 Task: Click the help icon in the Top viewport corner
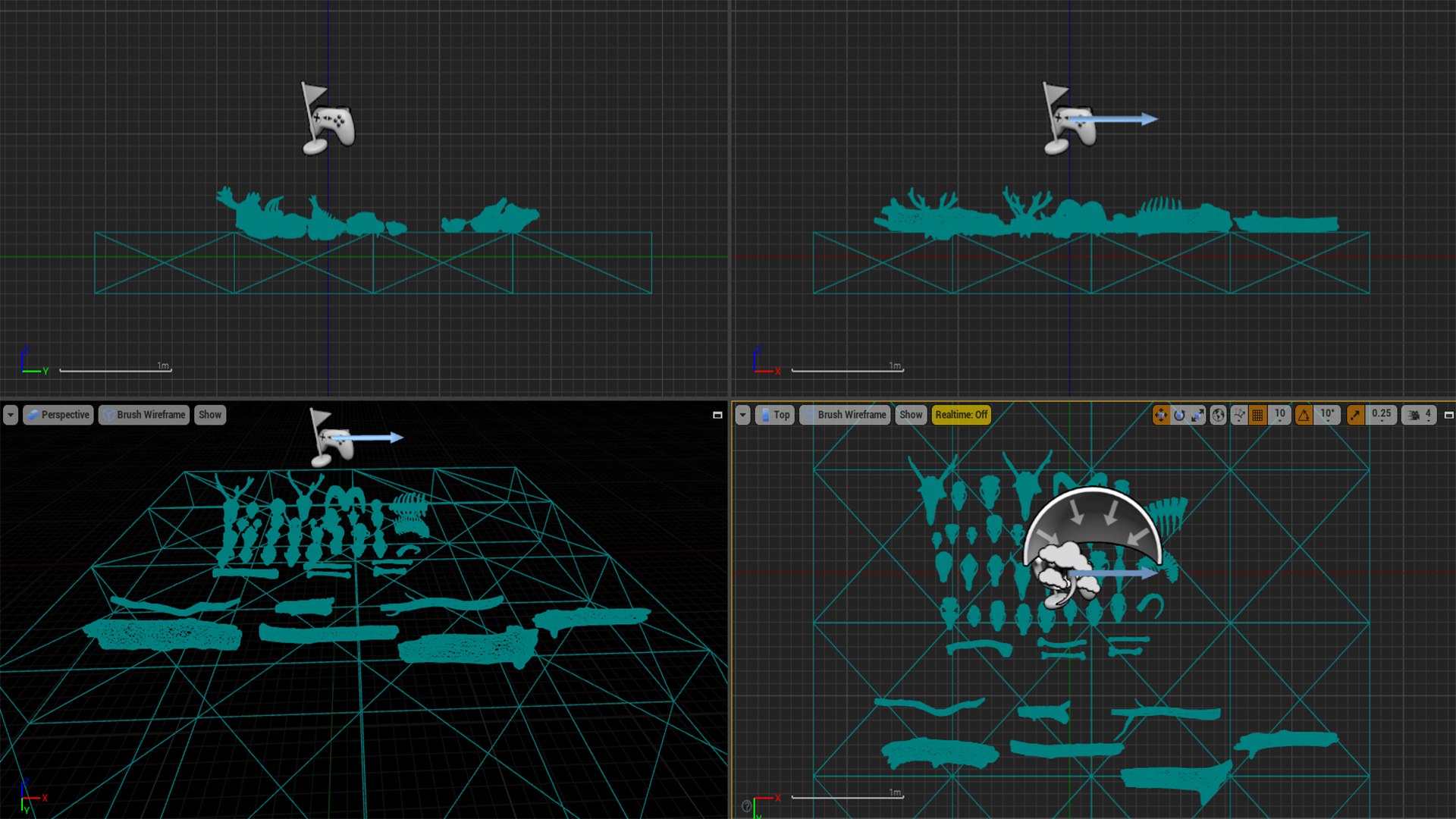pos(746,806)
